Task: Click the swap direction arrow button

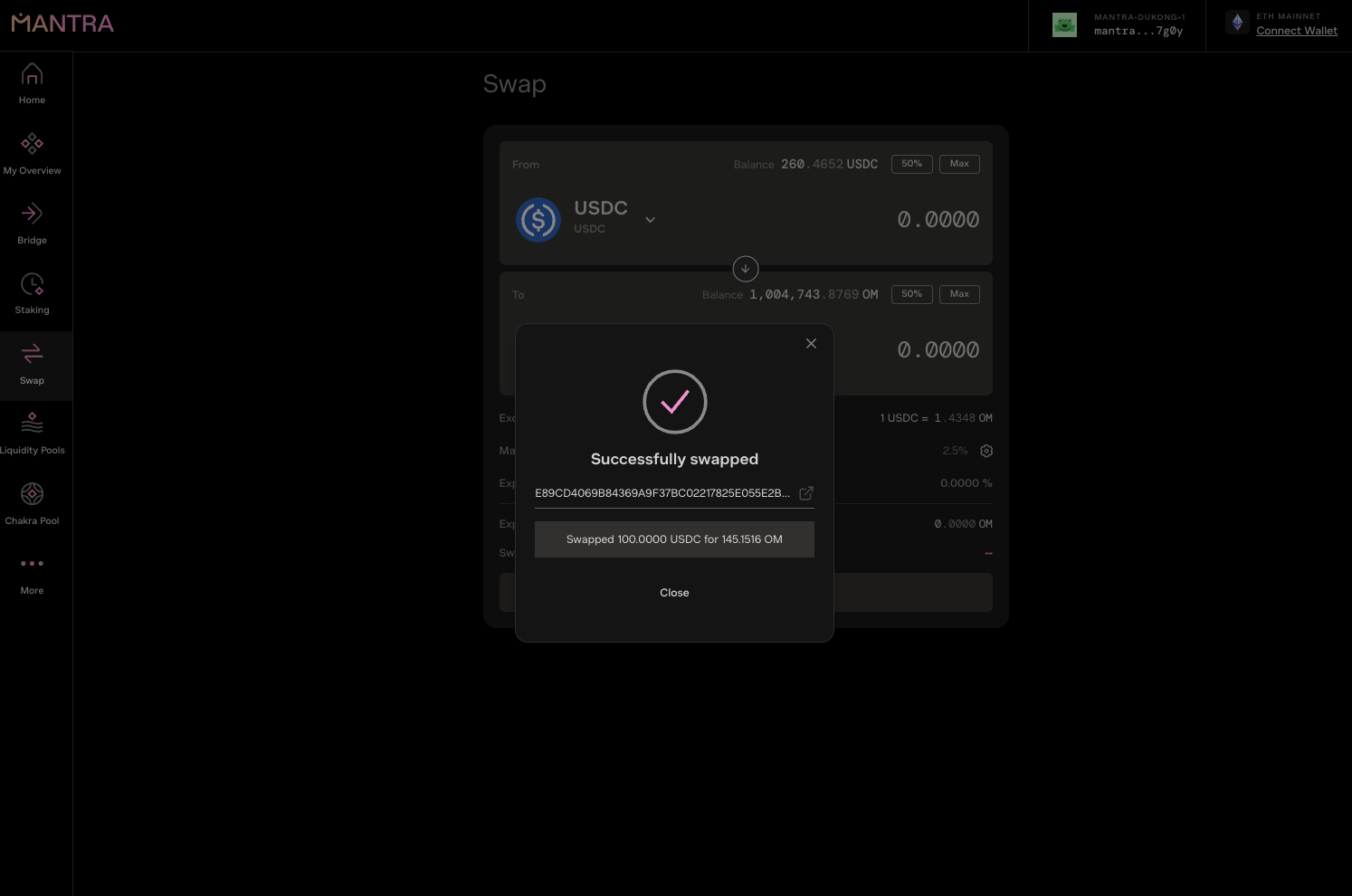Action: 745,269
